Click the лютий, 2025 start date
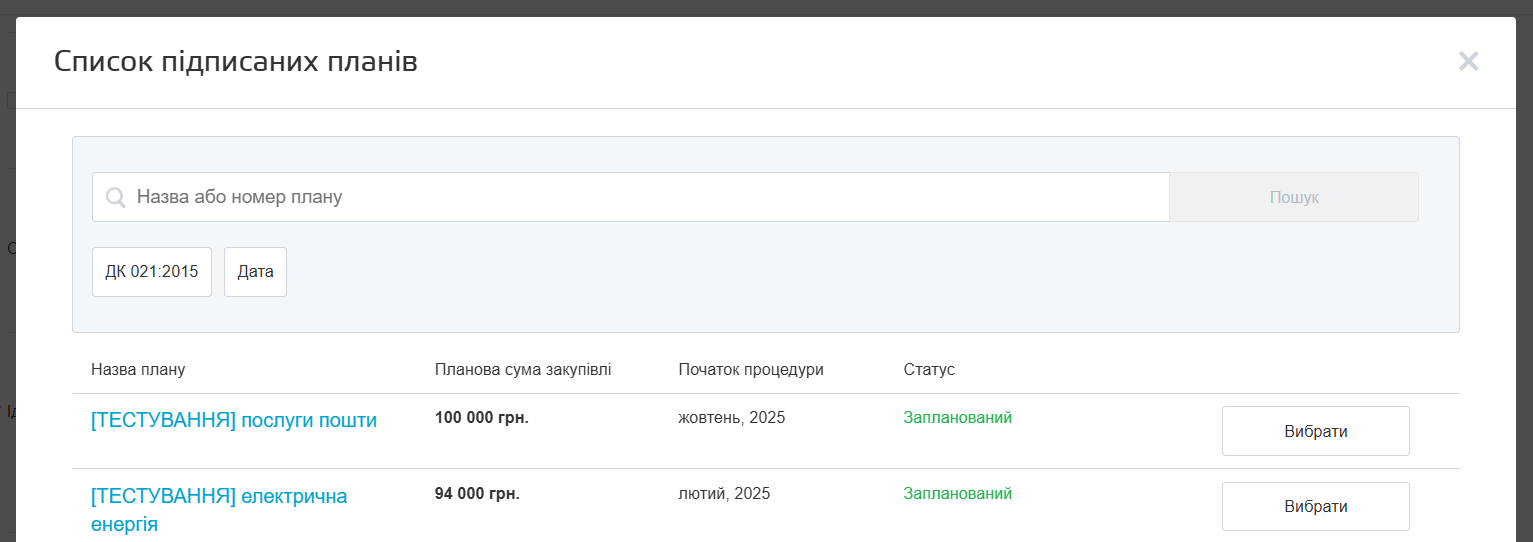1533x542 pixels. click(724, 494)
